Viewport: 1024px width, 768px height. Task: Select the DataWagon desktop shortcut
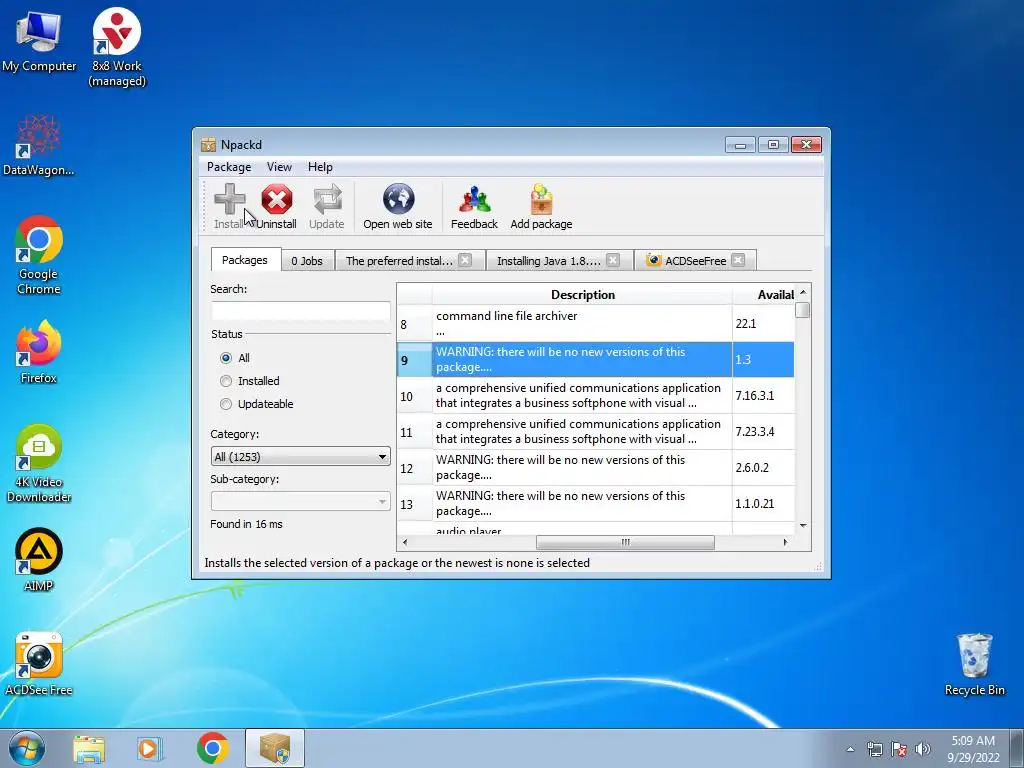(39, 145)
